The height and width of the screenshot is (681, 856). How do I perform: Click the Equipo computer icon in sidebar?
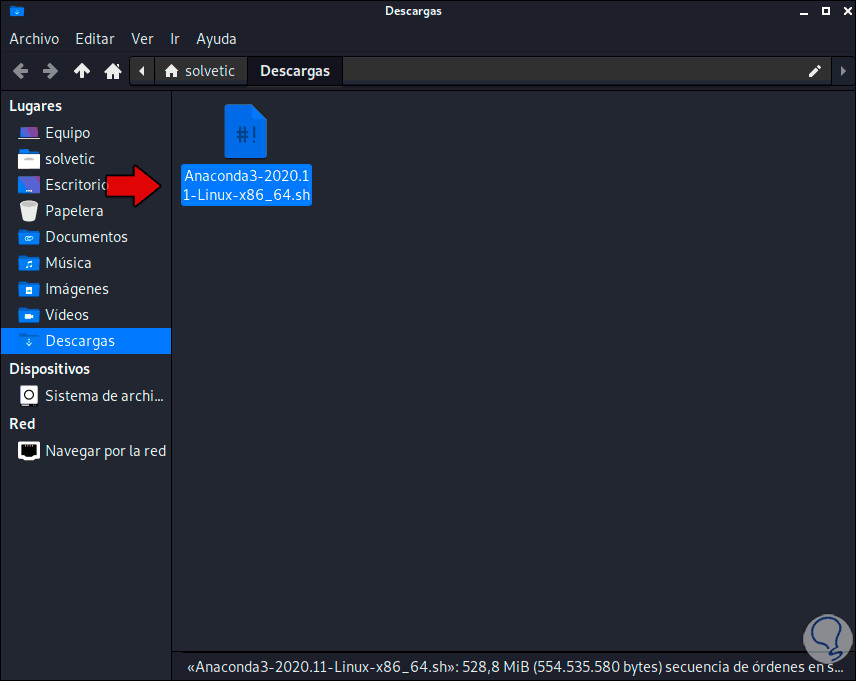coord(29,133)
